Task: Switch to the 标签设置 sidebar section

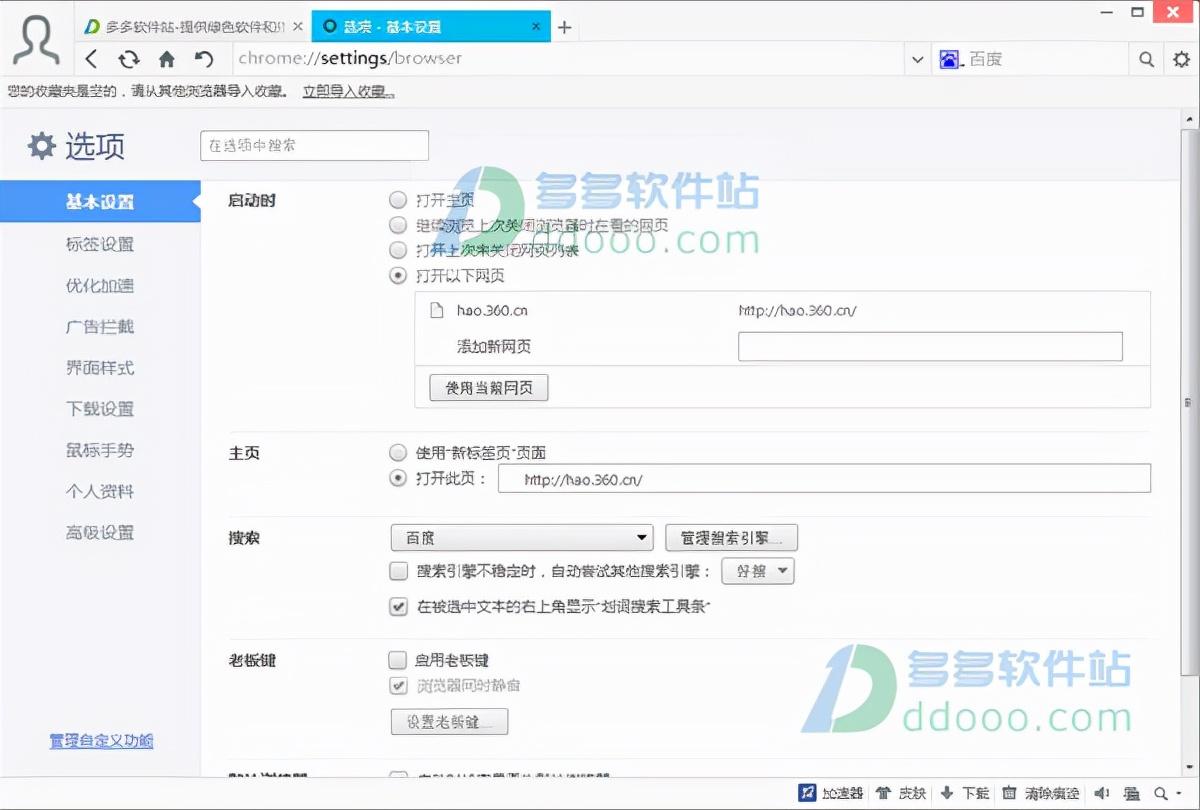Action: point(99,243)
